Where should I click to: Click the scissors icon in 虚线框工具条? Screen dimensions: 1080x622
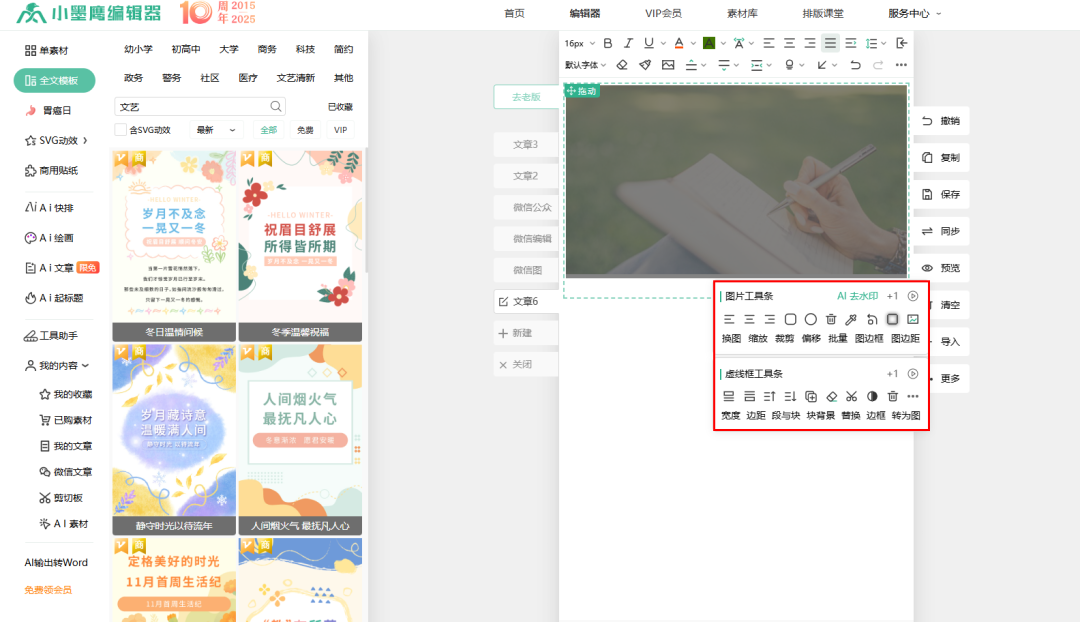(852, 396)
